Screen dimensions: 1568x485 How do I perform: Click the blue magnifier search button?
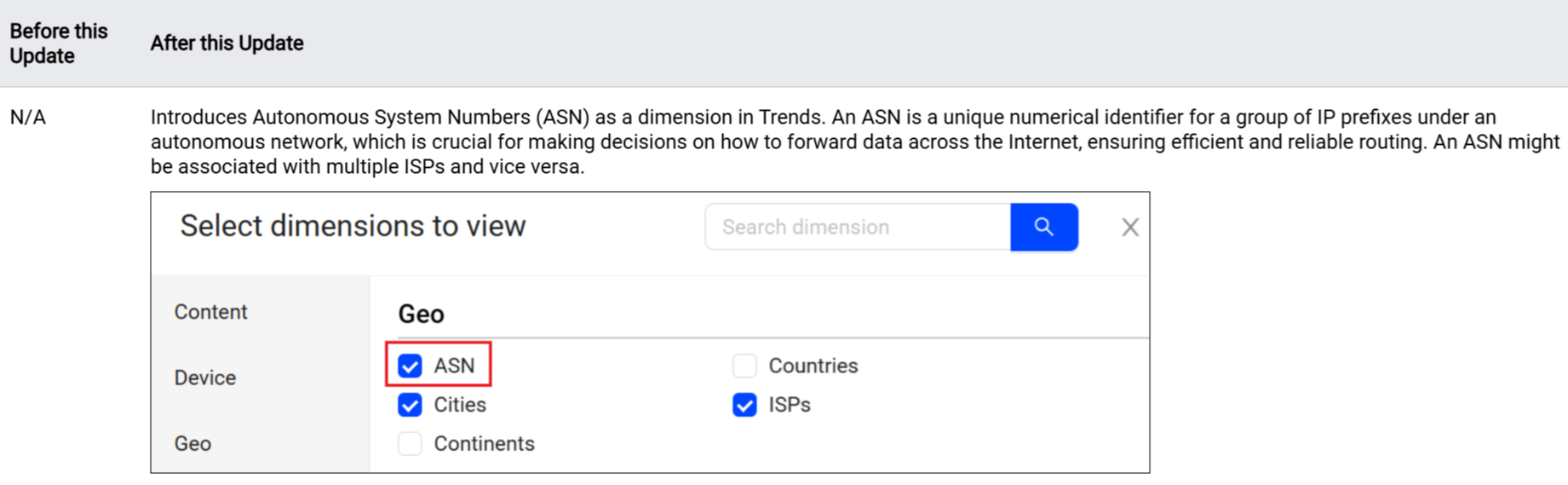(x=1043, y=227)
